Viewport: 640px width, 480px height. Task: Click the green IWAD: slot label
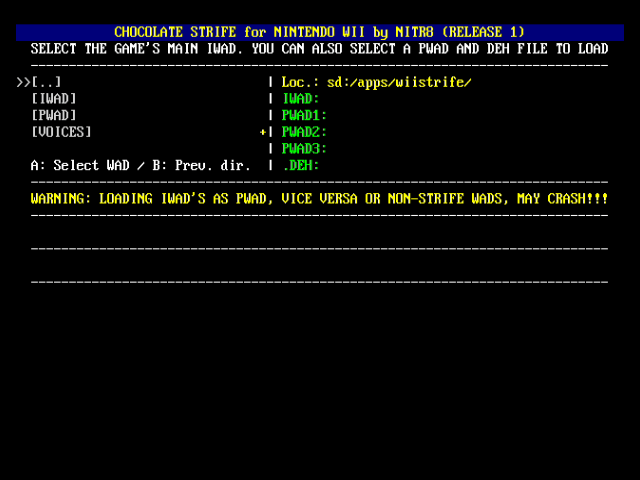click(300, 99)
